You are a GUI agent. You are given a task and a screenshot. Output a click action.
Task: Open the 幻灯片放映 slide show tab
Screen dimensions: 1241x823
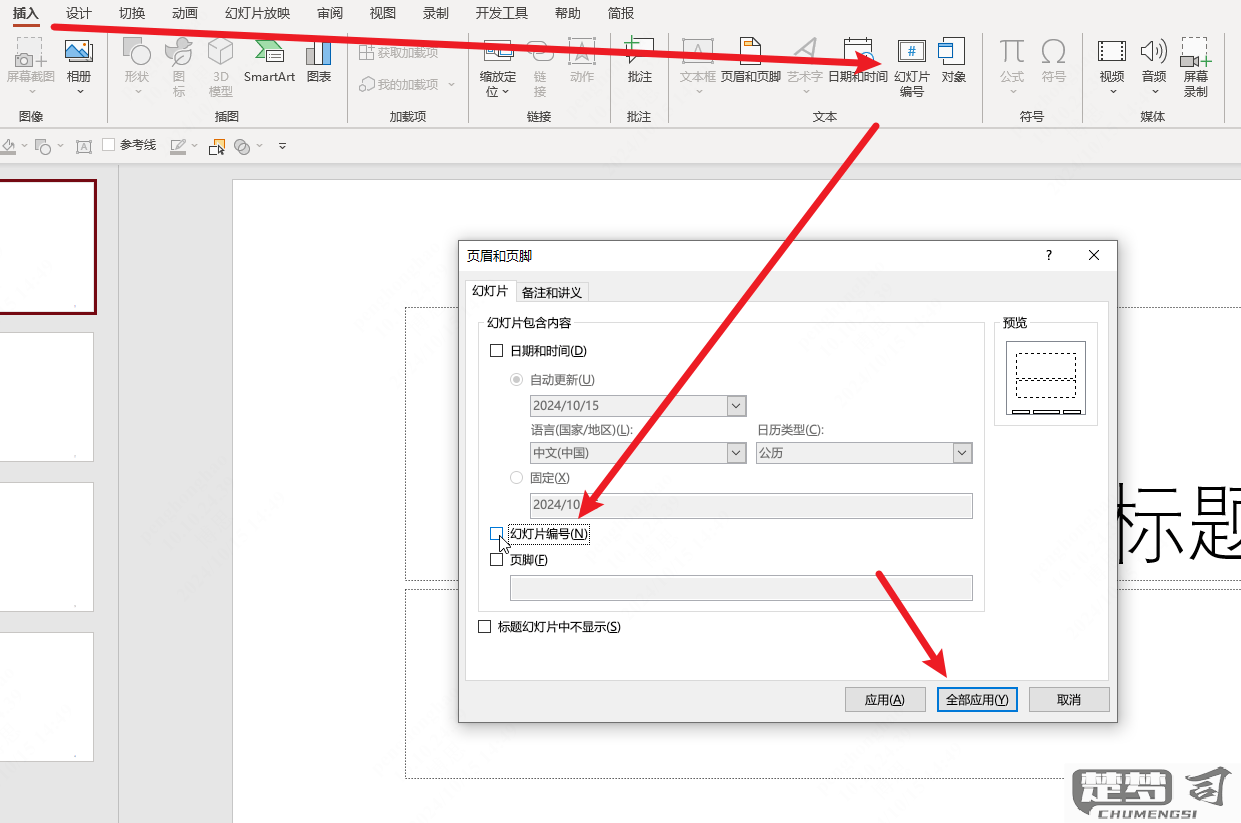pyautogui.click(x=258, y=13)
